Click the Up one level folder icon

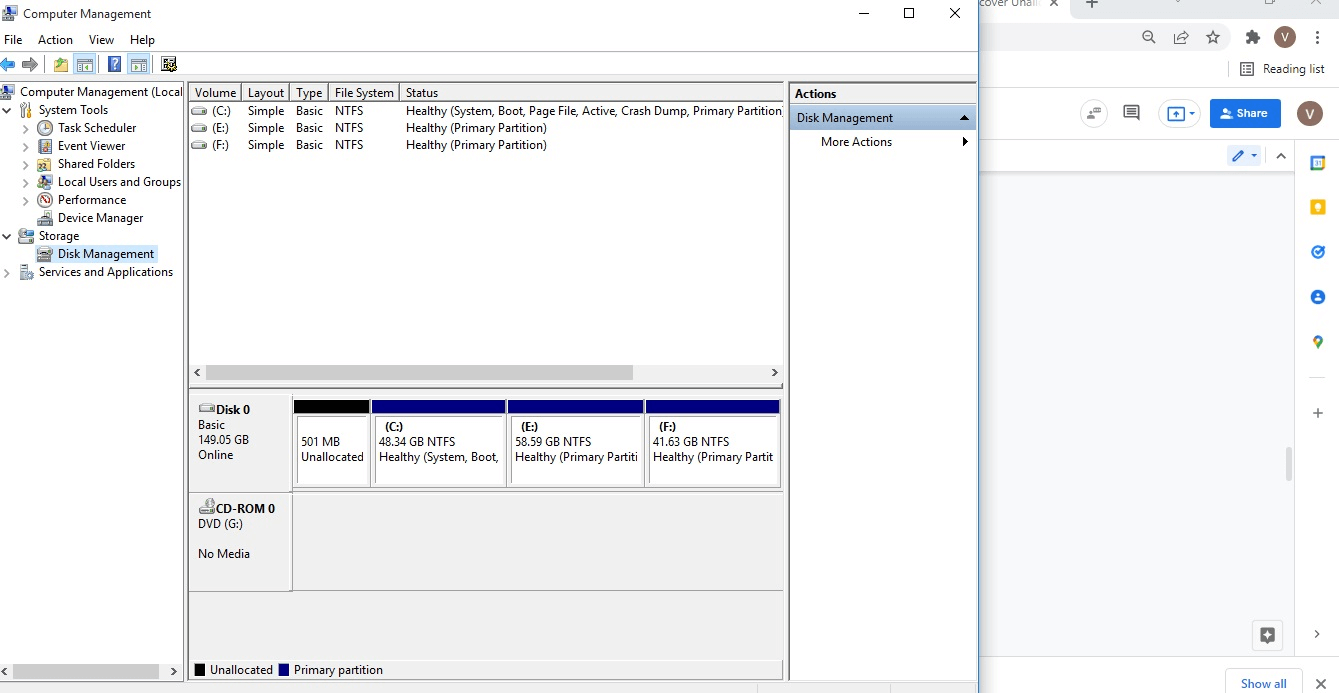(61, 65)
